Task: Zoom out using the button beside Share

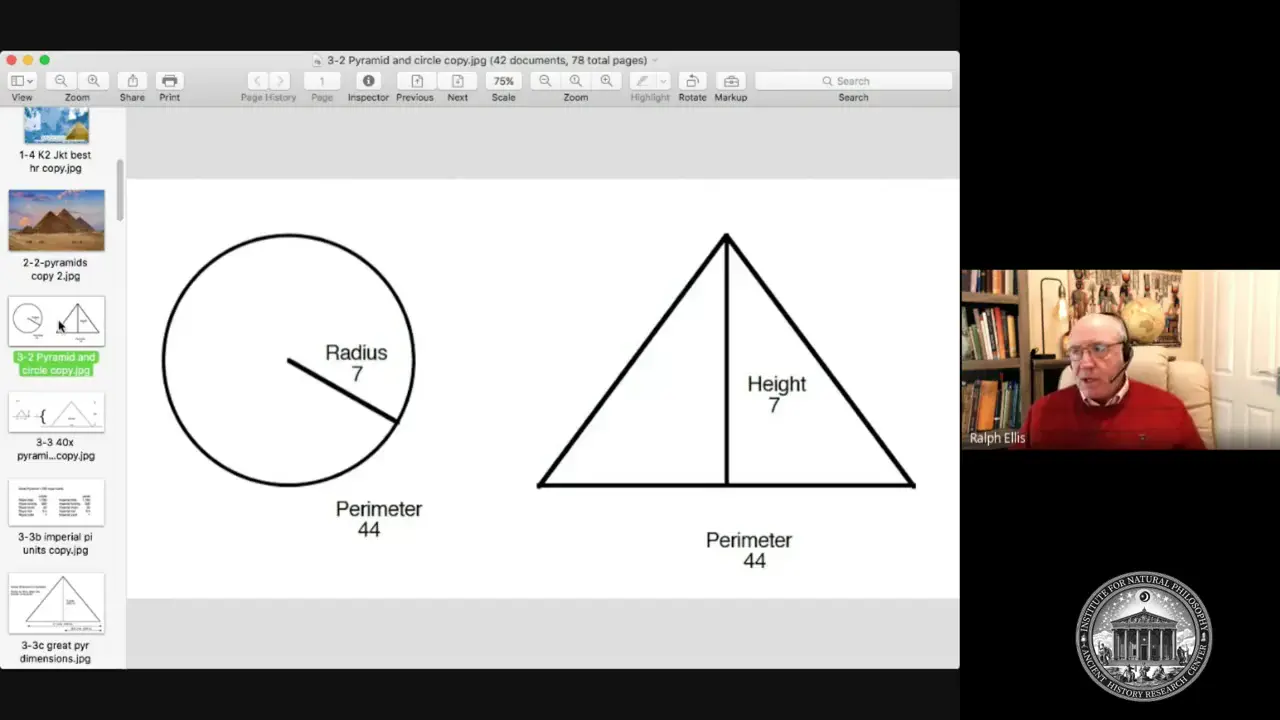Action: pyautogui.click(x=61, y=81)
